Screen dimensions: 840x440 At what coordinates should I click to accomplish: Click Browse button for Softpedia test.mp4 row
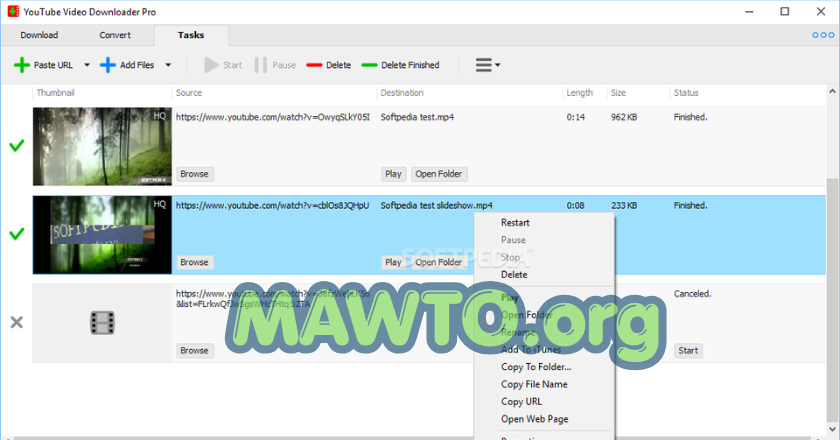194,174
